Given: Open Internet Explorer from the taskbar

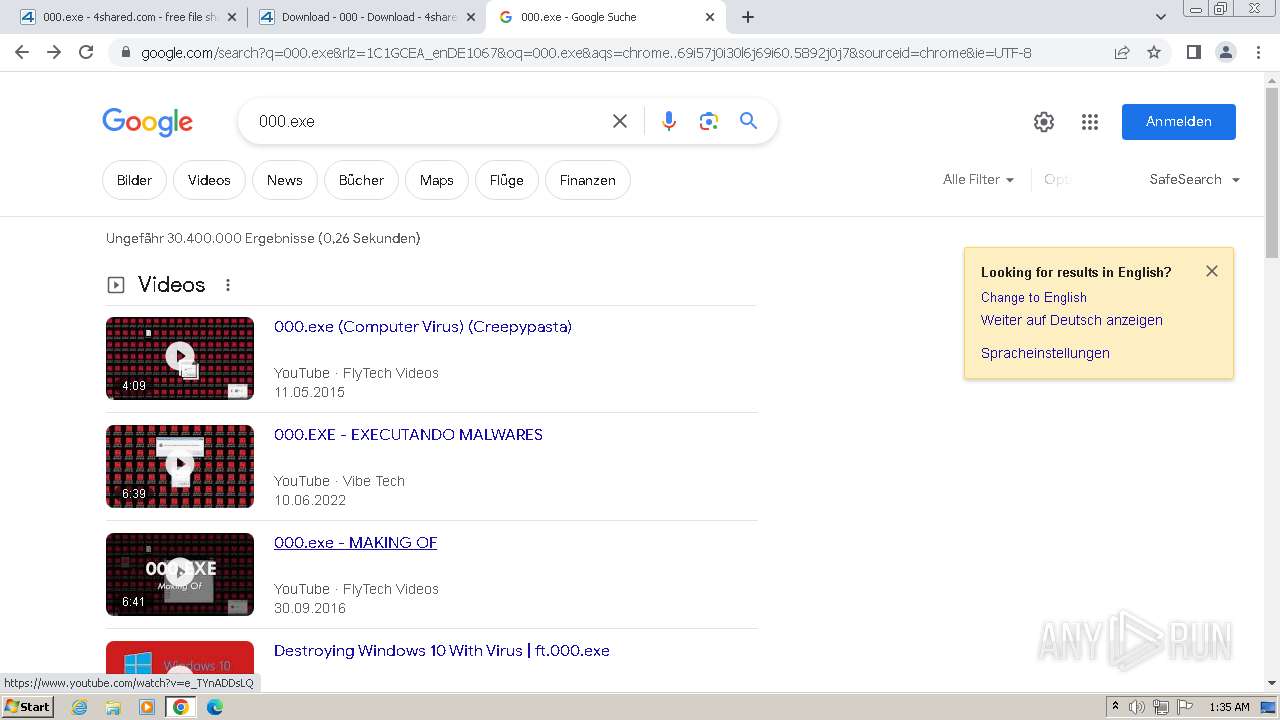Looking at the screenshot, I should click(80, 707).
